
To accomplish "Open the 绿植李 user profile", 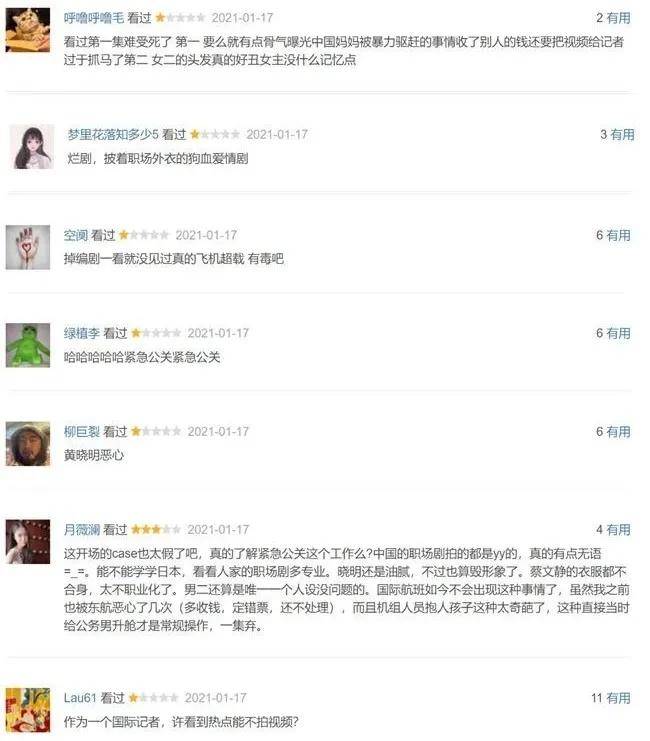I will point(82,334).
